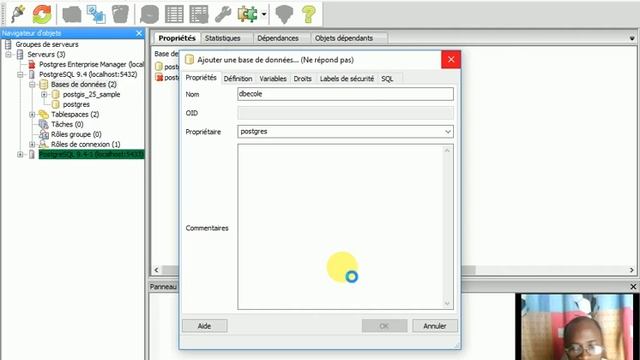This screenshot has width=640, height=360.
Task: Open the SQL query tool icon
Action: (x=149, y=14)
